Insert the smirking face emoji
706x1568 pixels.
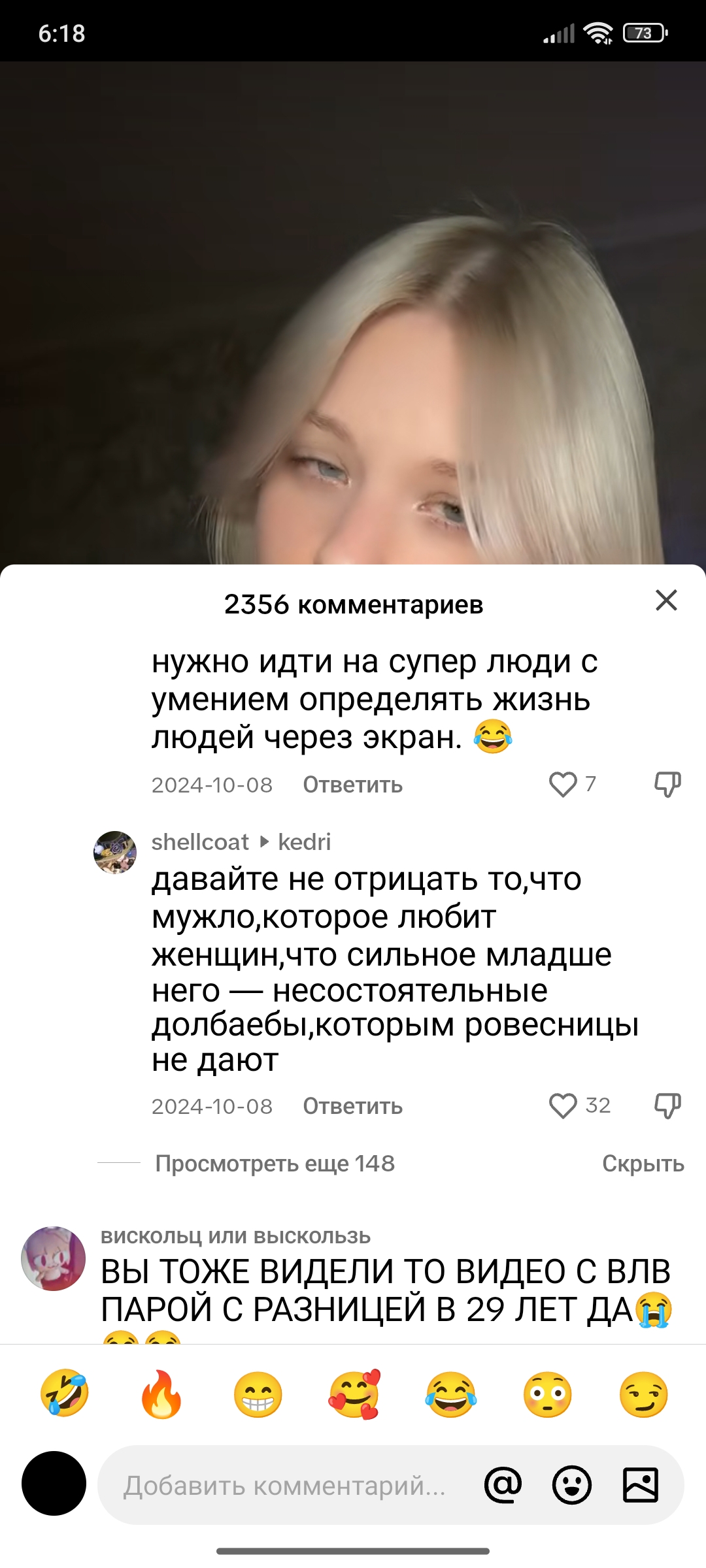pyautogui.click(x=644, y=1394)
